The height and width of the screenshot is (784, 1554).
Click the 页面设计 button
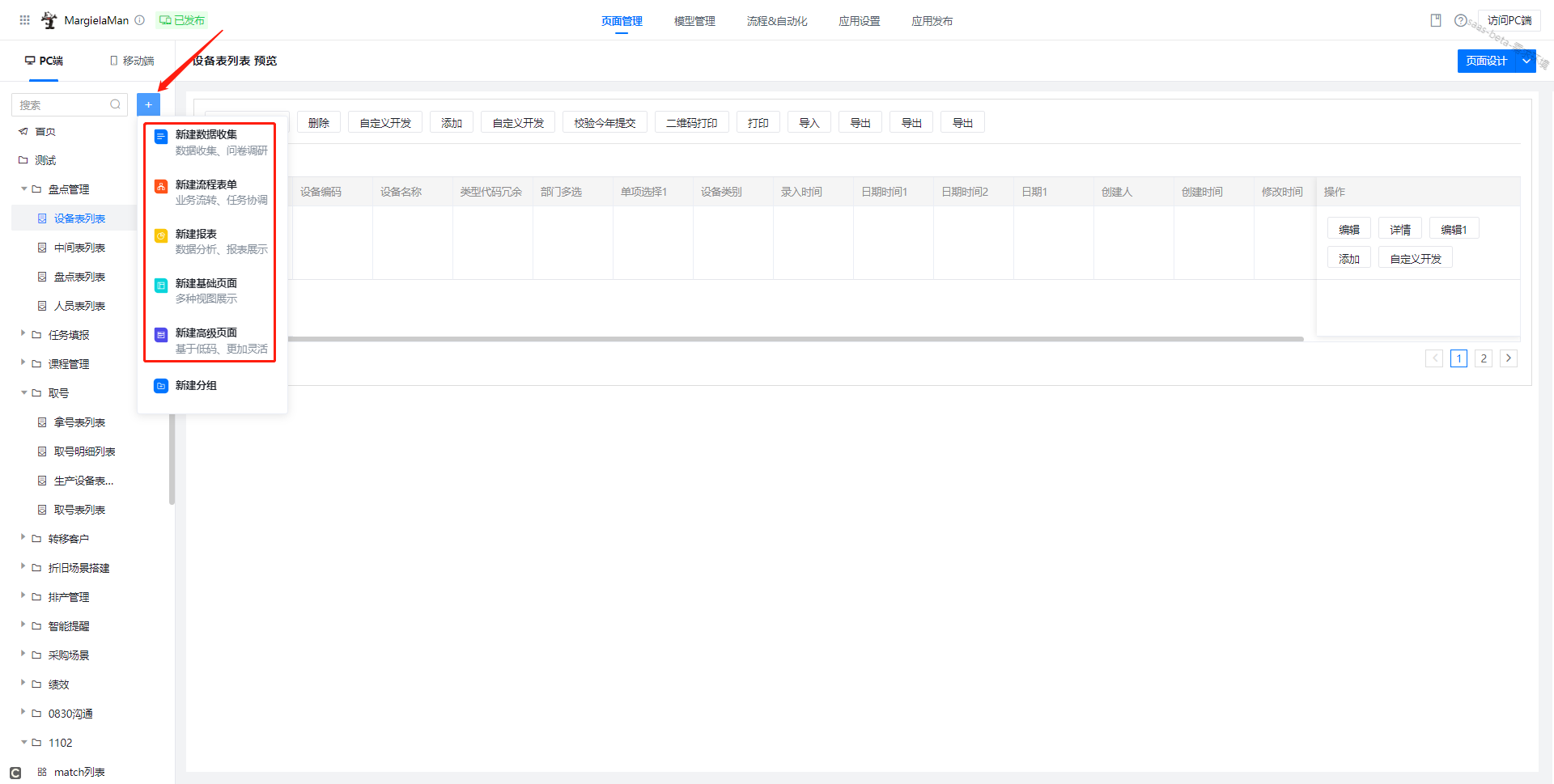[x=1487, y=61]
